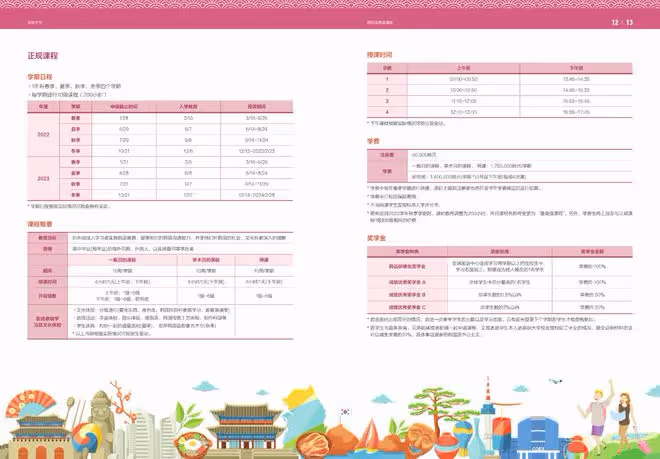Select class period '4' row number
The image size is (660, 459).
[387, 112]
